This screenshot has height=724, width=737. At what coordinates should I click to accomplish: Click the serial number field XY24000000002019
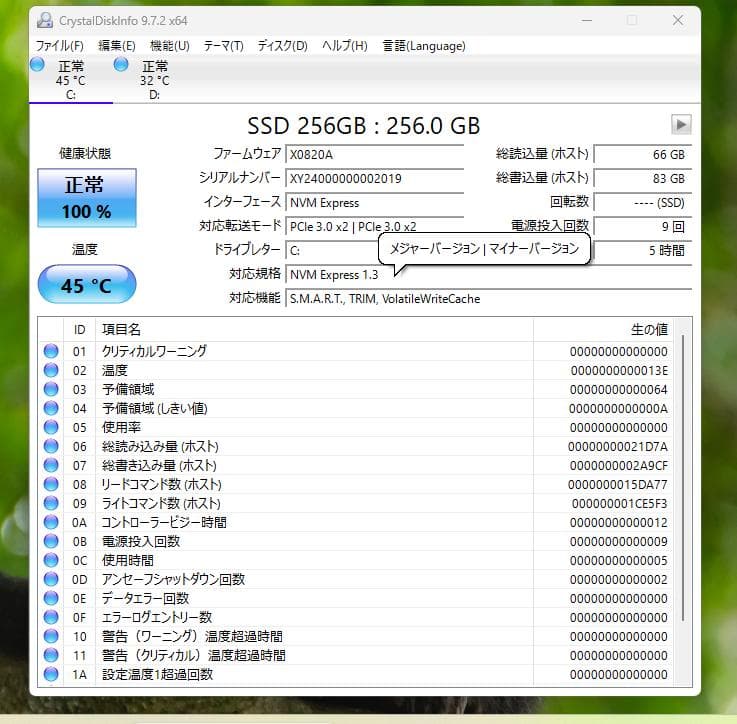(x=375, y=179)
